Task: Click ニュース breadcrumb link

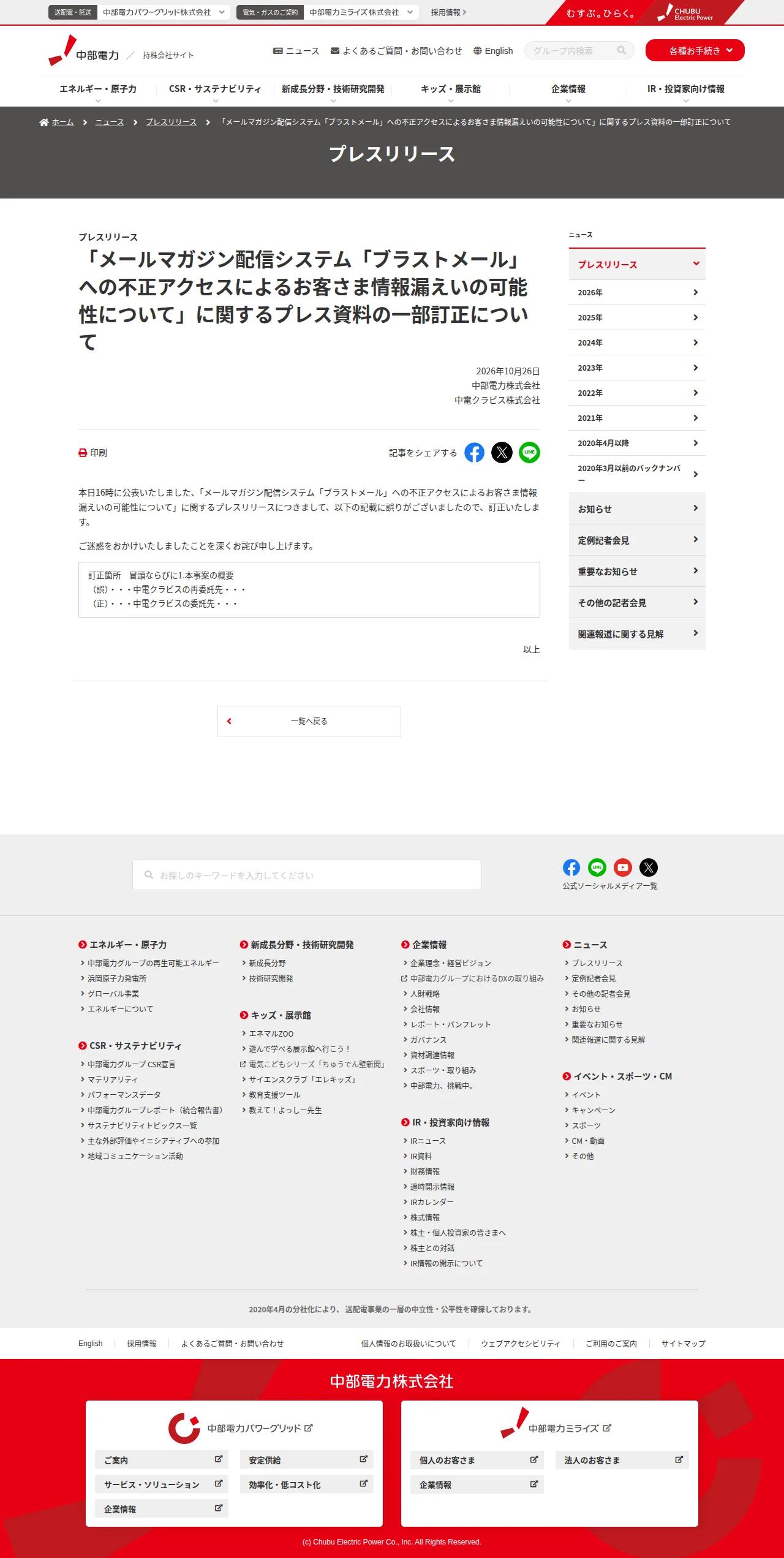Action: 110,123
